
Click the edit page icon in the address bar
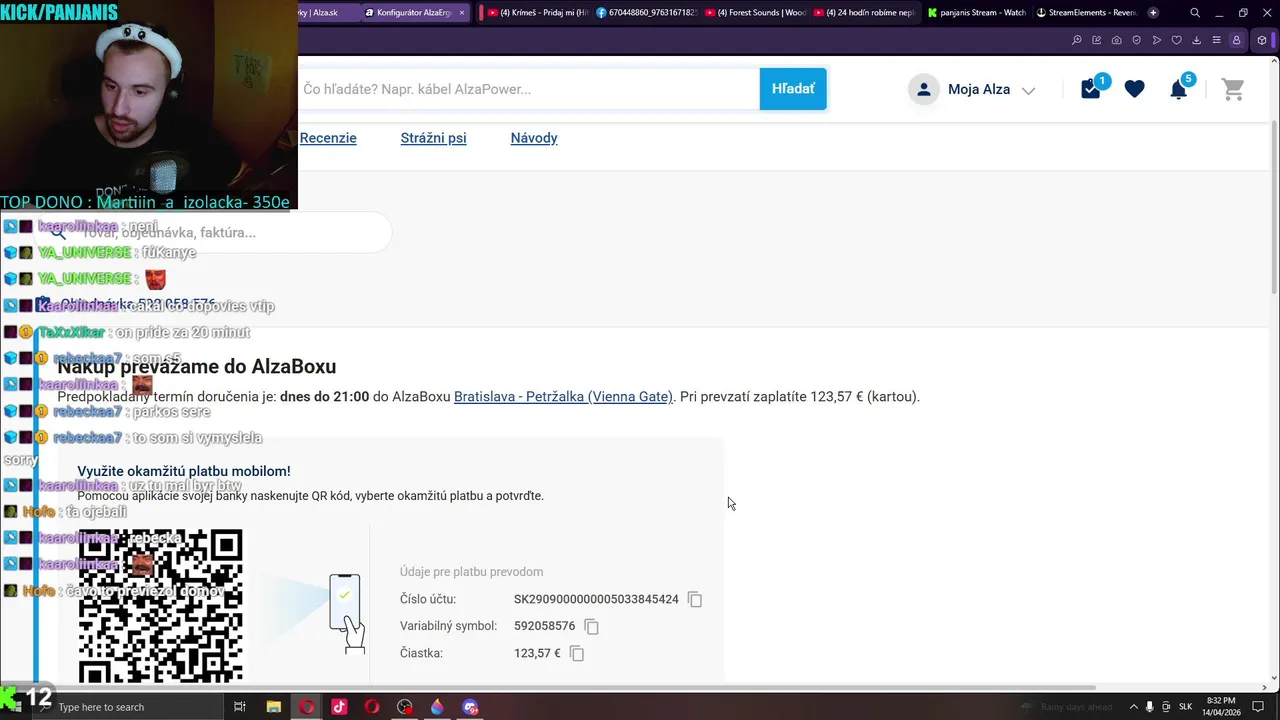[x=1097, y=40]
